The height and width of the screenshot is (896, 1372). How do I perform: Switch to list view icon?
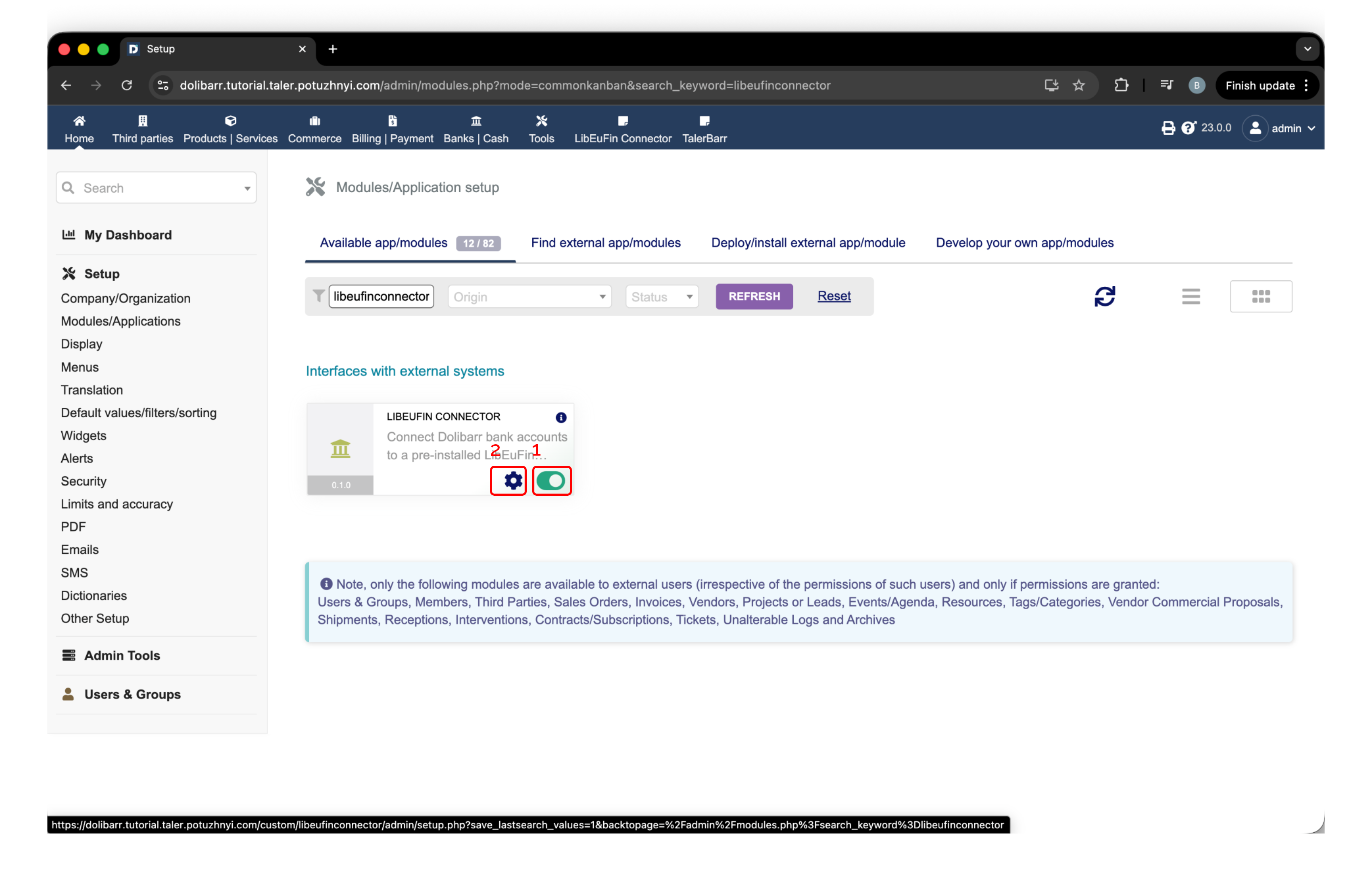coord(1190,296)
